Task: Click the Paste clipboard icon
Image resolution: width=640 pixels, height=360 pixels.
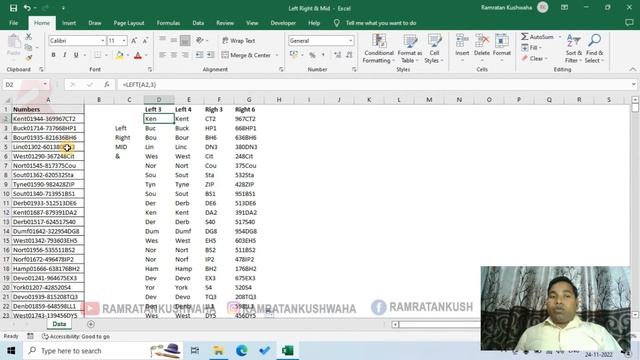Action: pos(14,42)
